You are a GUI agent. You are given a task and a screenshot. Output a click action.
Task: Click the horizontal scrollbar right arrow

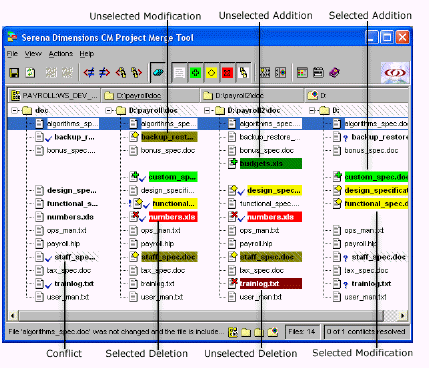(x=403, y=315)
